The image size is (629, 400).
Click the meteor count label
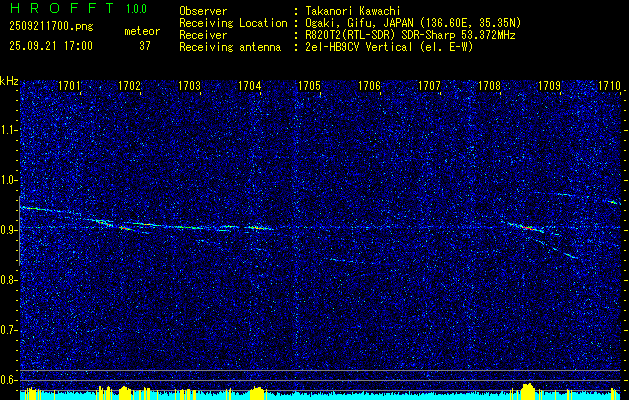(142, 31)
